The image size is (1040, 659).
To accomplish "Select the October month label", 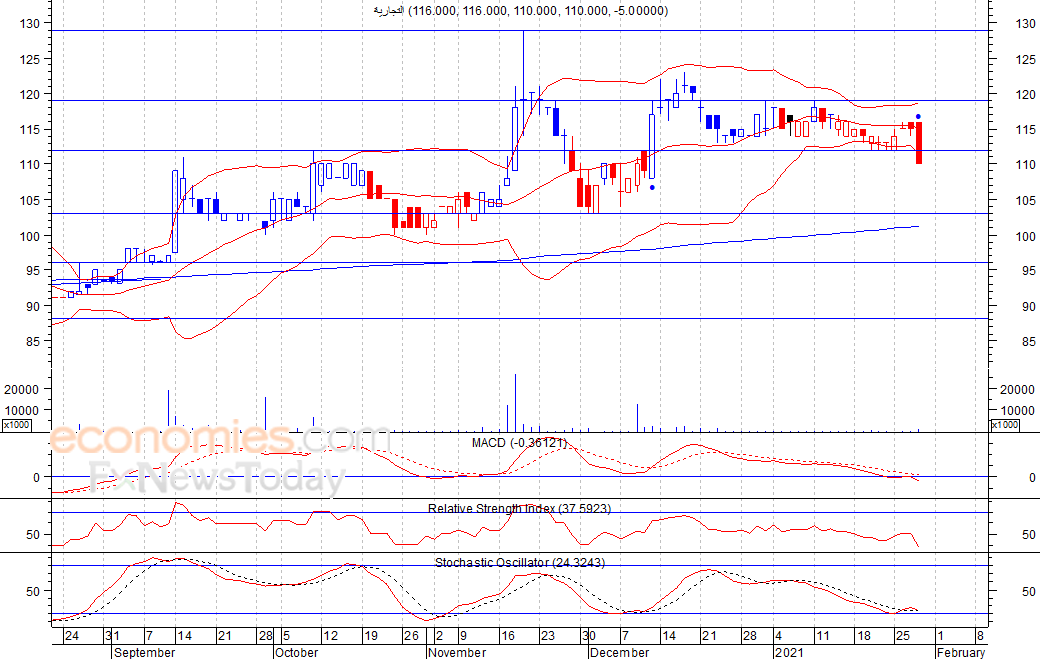I will [296, 652].
